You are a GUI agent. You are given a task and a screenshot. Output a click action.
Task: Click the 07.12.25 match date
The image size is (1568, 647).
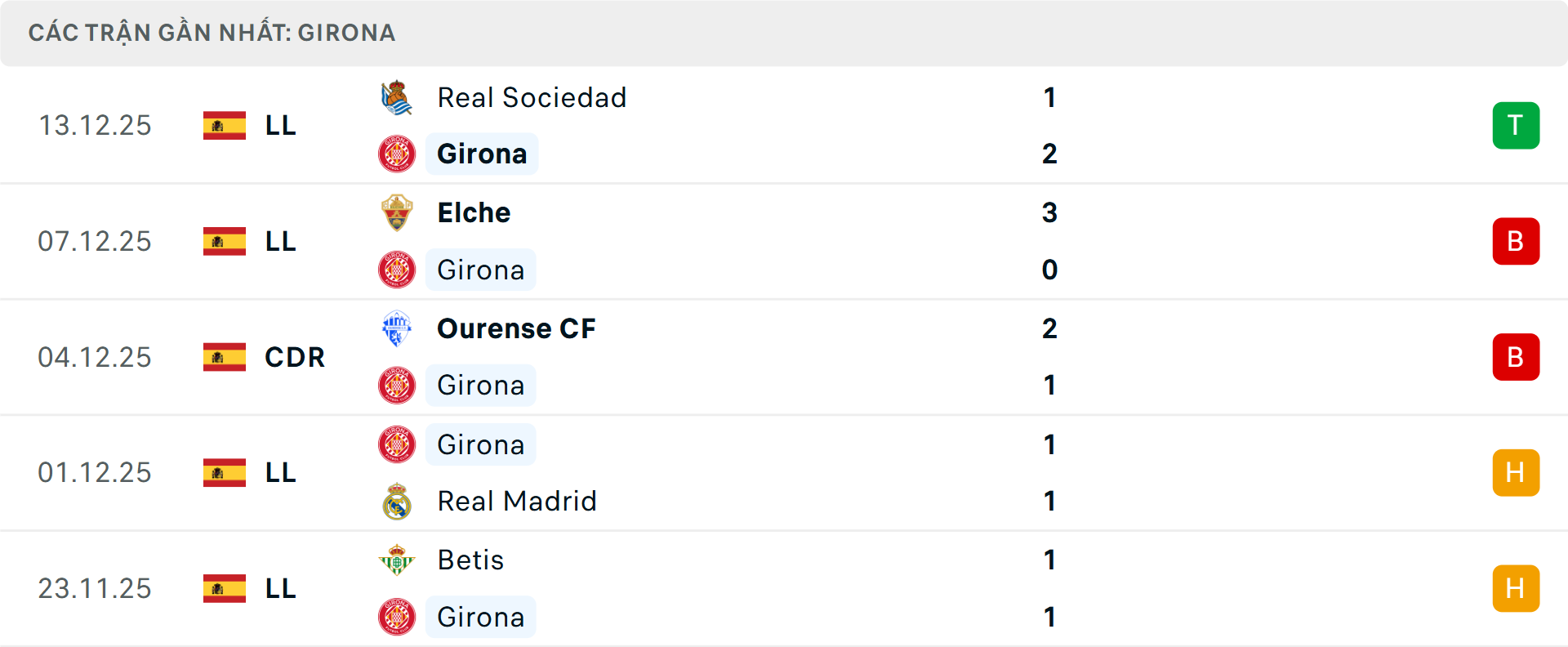pos(95,242)
